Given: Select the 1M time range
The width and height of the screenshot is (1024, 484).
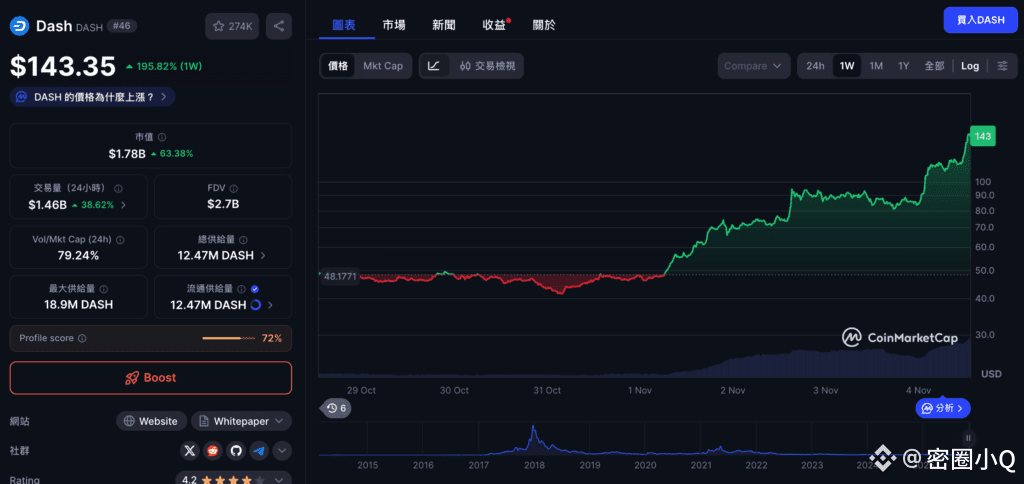Looking at the screenshot, I should point(876,66).
